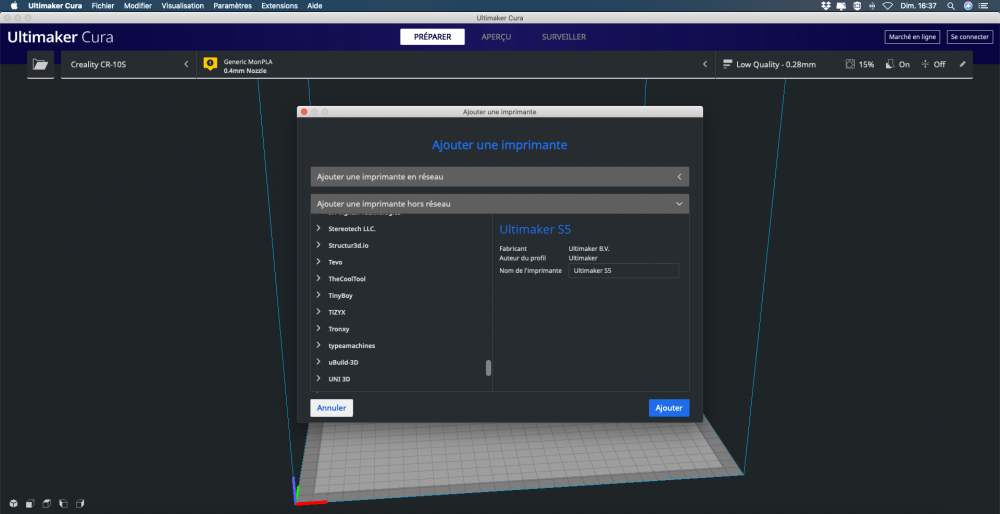
Task: Expand the TheCoolTool manufacturer
Action: (x=318, y=279)
